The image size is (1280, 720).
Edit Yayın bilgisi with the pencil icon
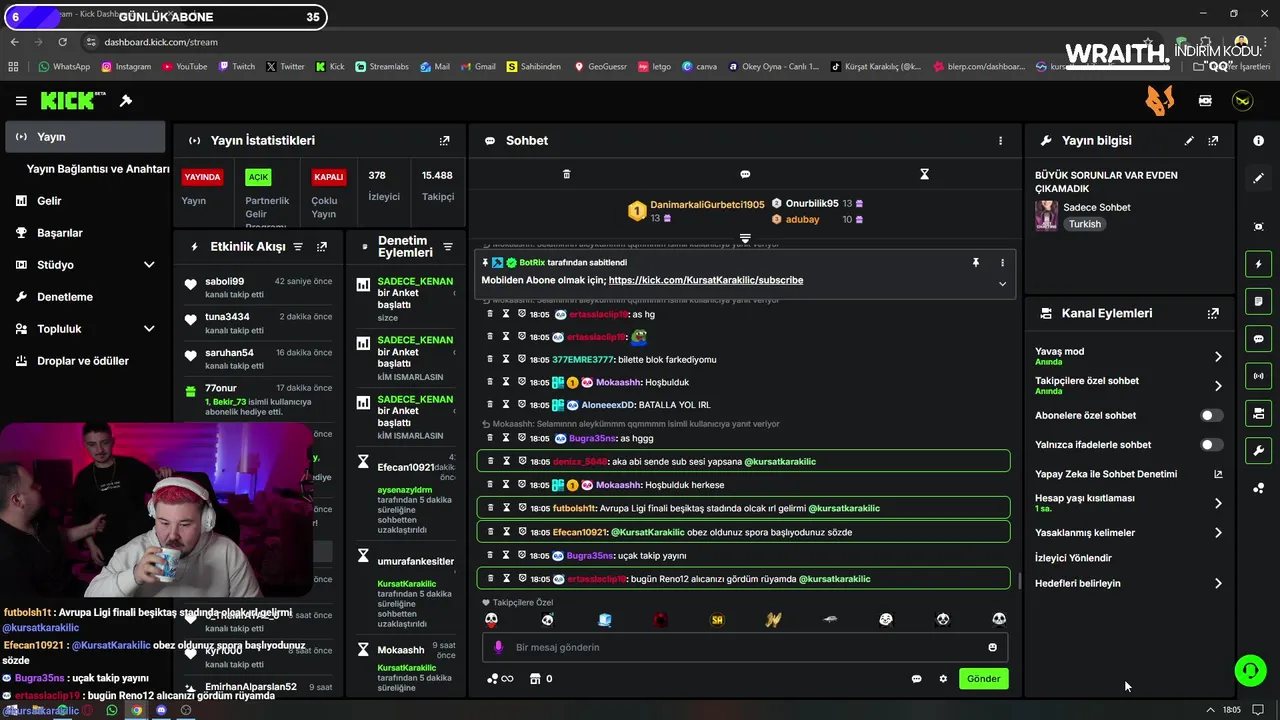click(x=1189, y=141)
